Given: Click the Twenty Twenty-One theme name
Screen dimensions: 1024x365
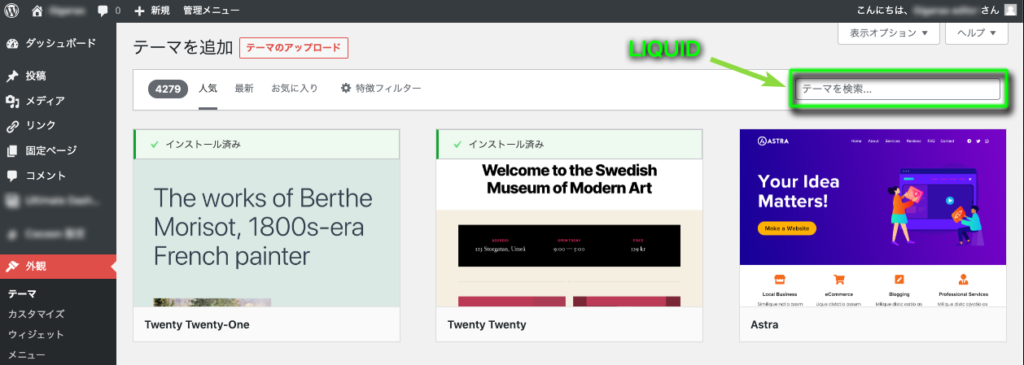Looking at the screenshot, I should [x=197, y=325].
